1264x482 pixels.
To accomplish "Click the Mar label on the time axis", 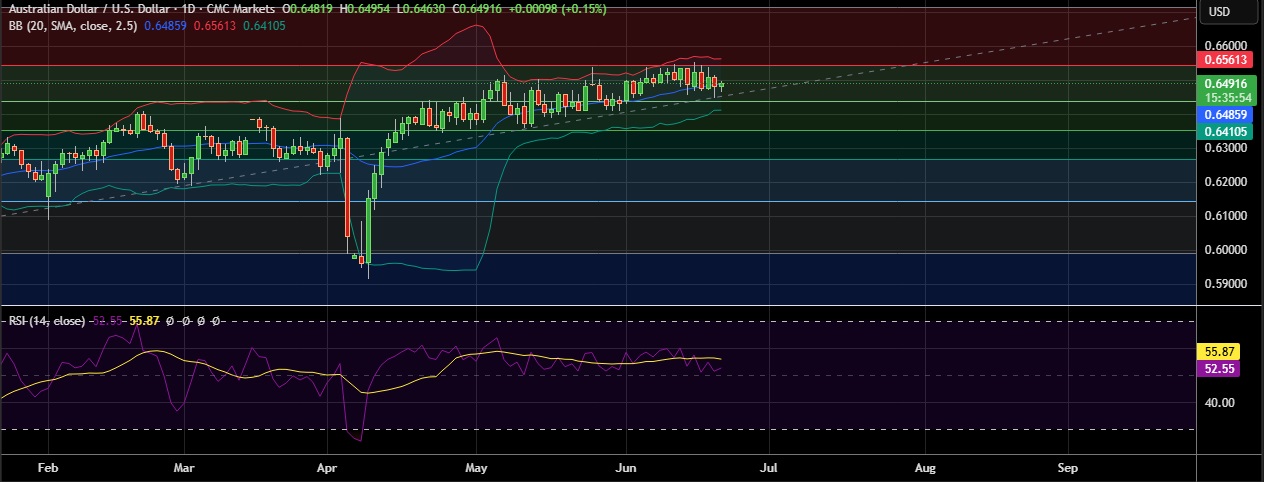I will (x=183, y=467).
